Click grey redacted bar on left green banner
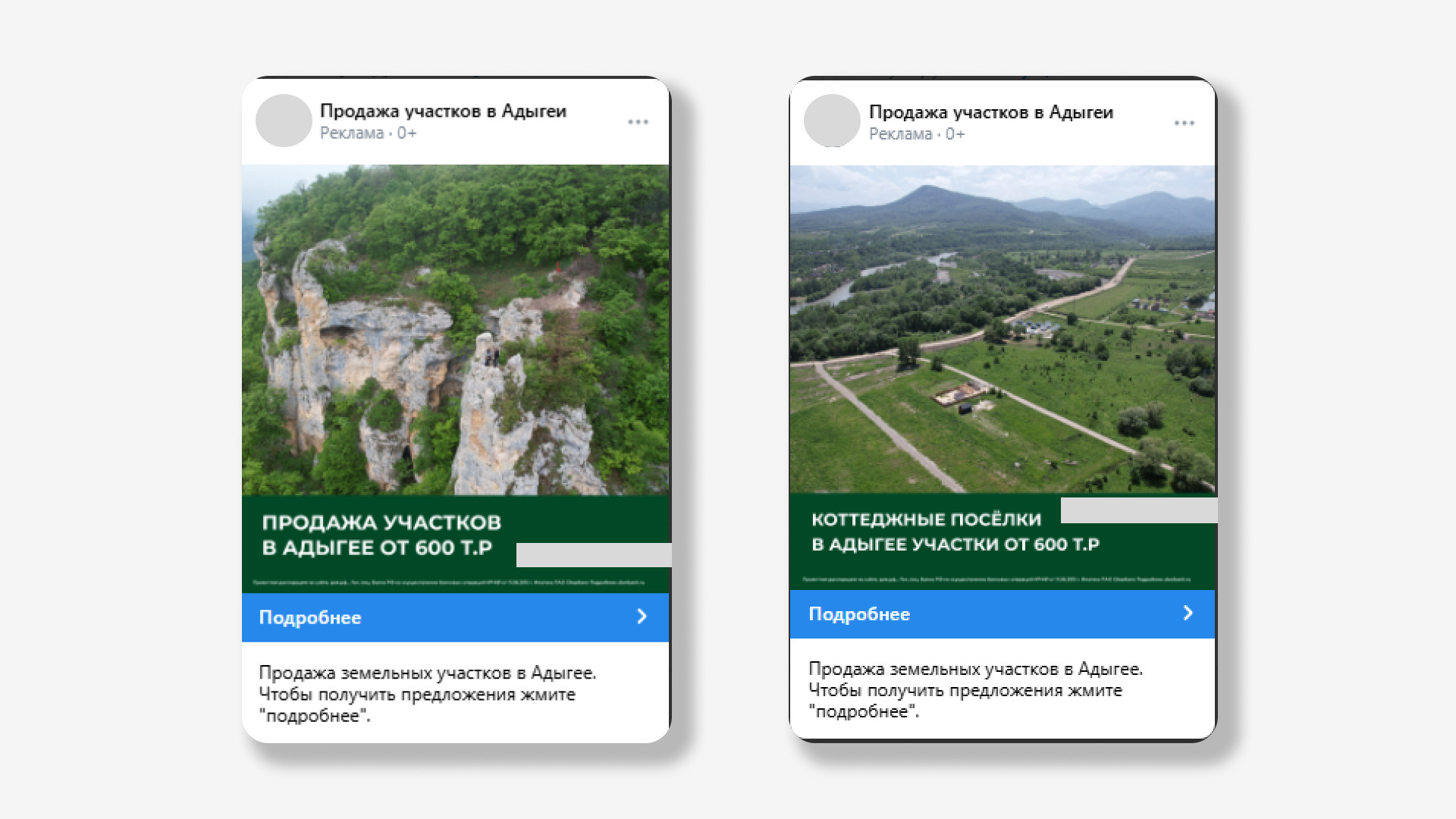The height and width of the screenshot is (819, 1456). point(593,554)
